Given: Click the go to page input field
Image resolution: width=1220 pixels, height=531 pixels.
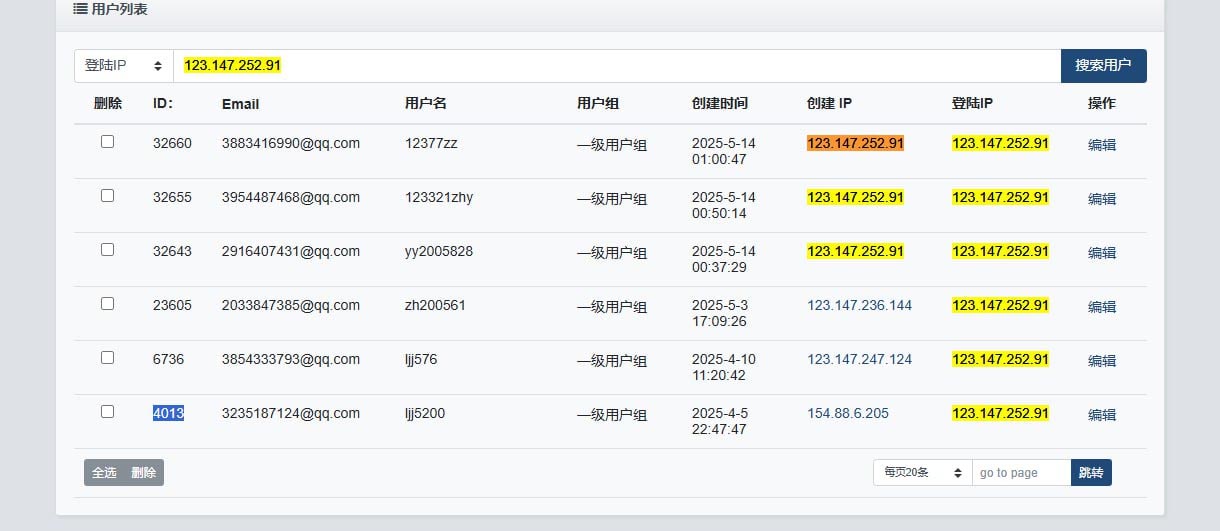Looking at the screenshot, I should click(x=1021, y=472).
